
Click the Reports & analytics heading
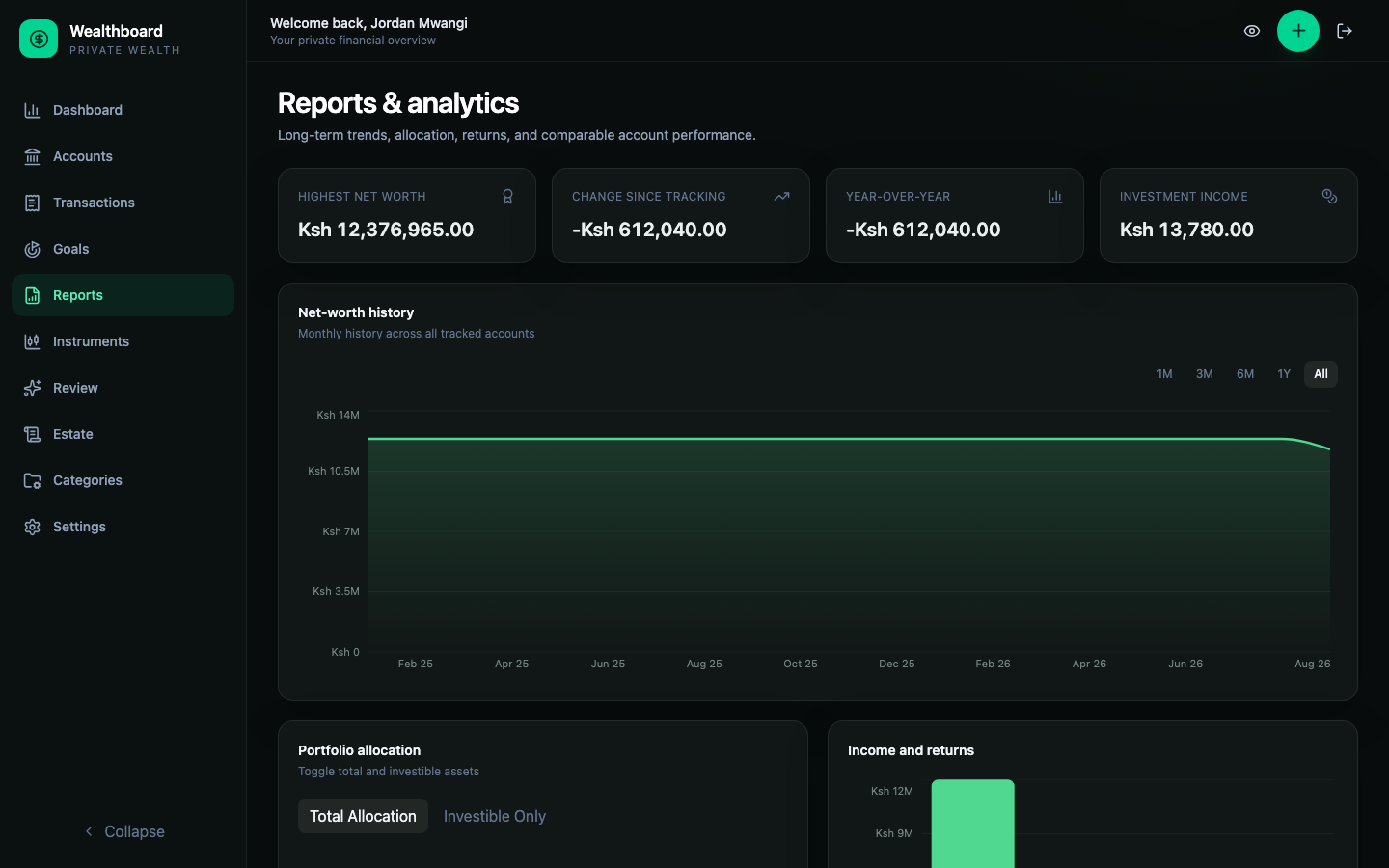point(398,103)
